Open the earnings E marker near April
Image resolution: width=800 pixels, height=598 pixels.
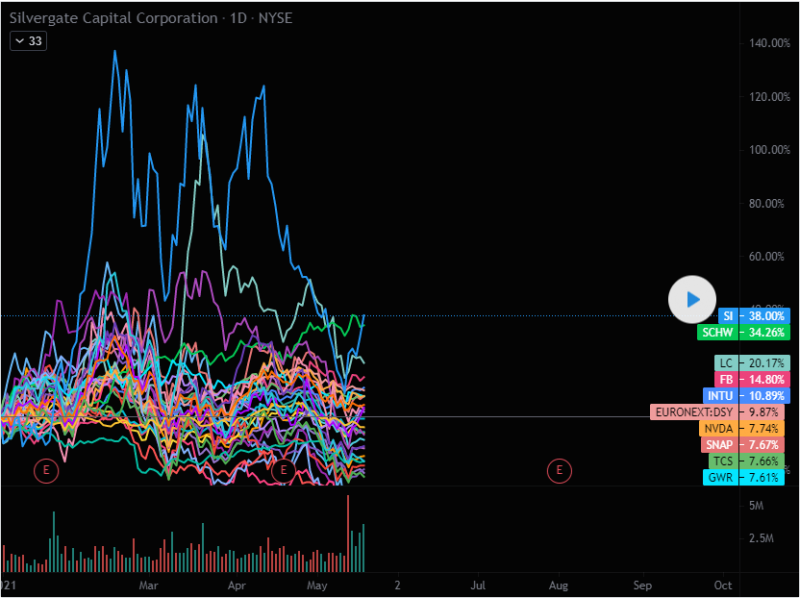coord(284,469)
